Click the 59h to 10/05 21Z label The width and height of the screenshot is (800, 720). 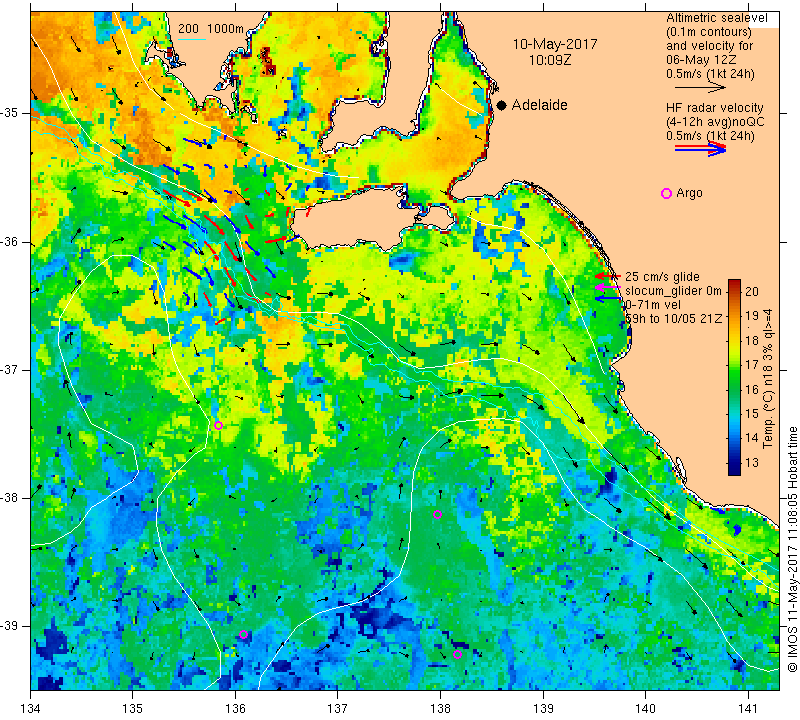click(673, 318)
